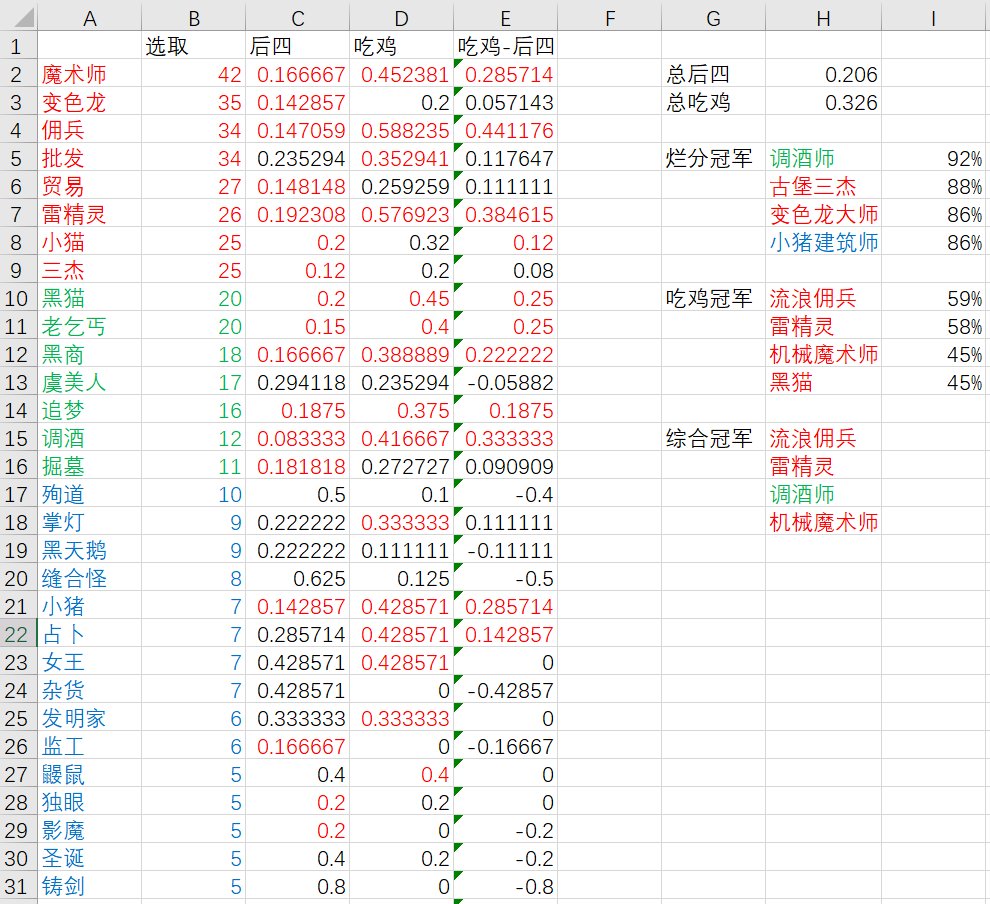Select cell 掌灯
Screen dimensions: 990x904
point(90,522)
